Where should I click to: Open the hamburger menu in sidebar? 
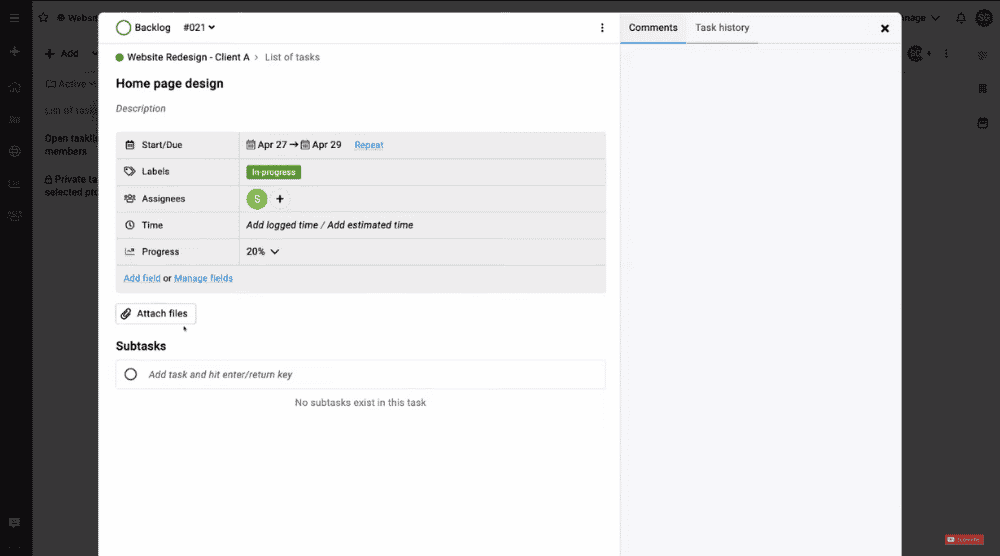point(14,18)
